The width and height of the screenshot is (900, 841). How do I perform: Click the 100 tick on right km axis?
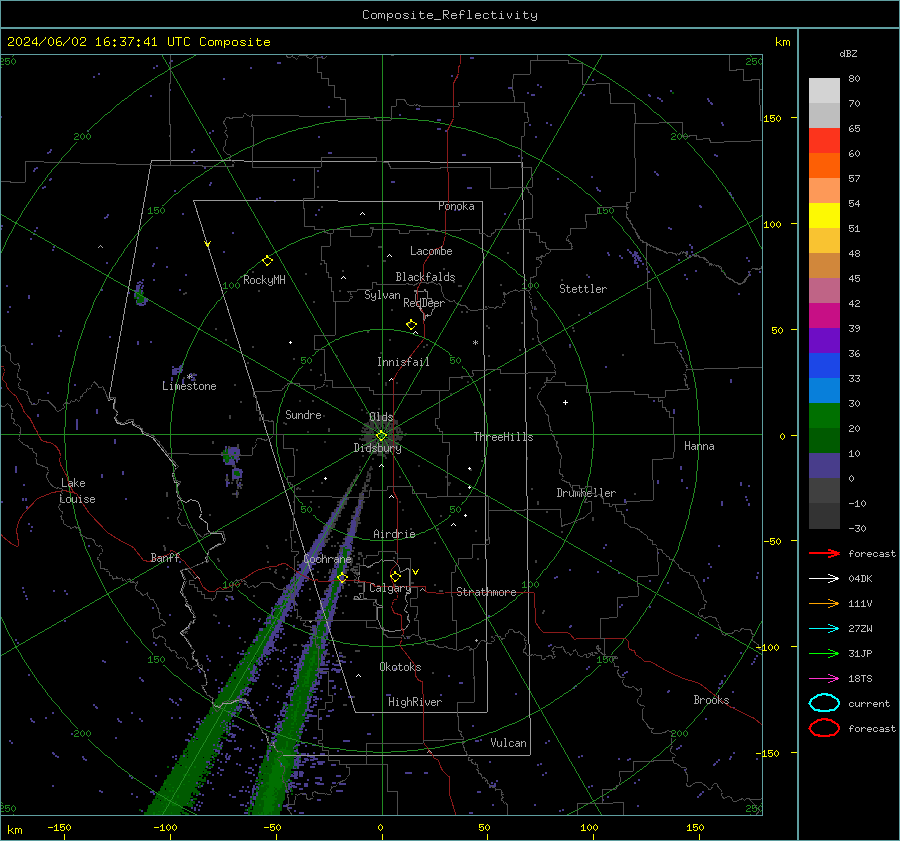(773, 224)
